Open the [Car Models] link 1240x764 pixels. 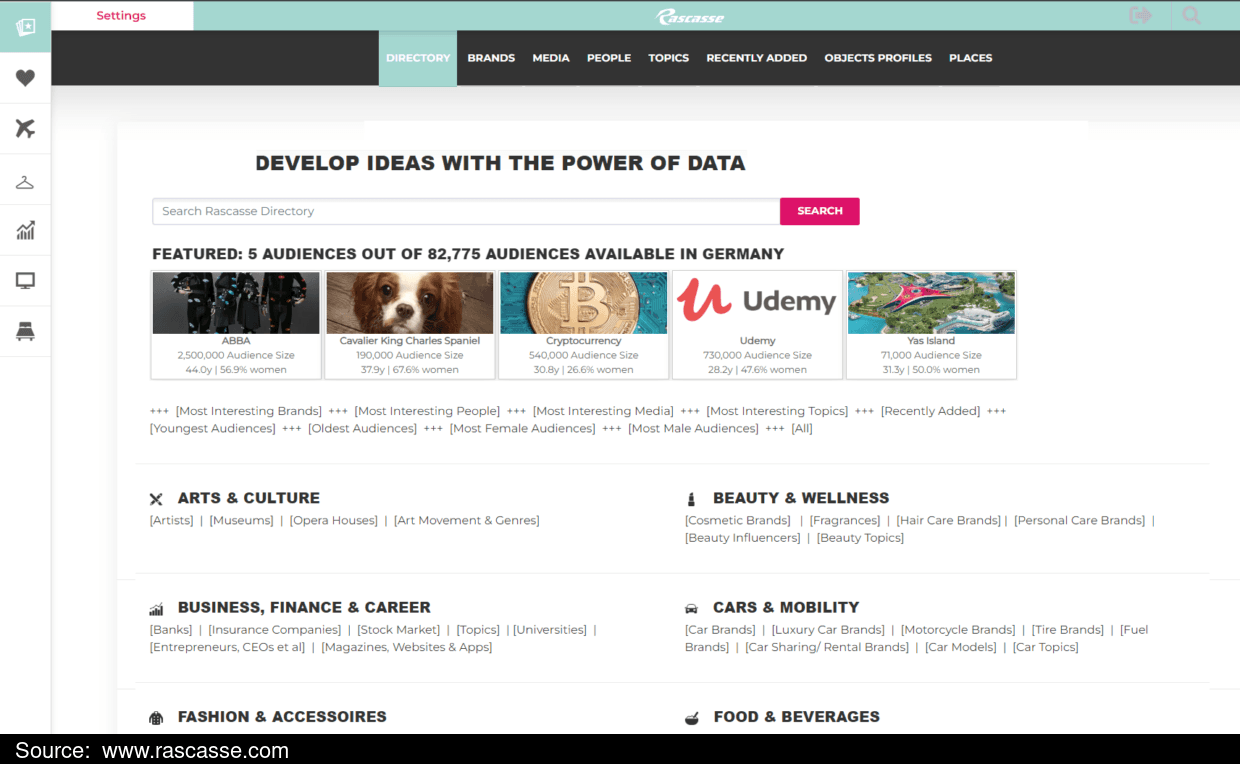(x=960, y=647)
